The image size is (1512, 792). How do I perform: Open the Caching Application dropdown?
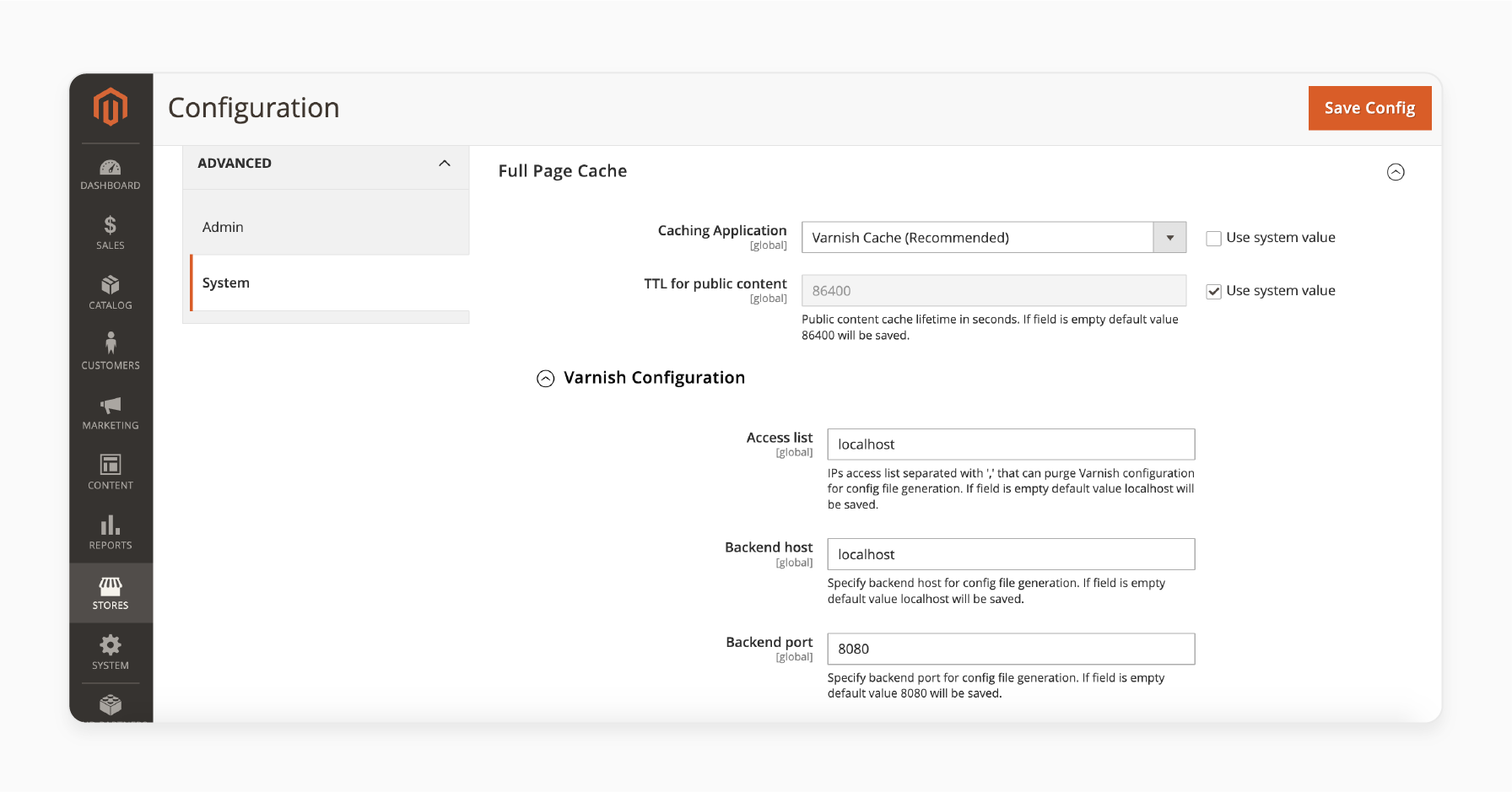994,237
